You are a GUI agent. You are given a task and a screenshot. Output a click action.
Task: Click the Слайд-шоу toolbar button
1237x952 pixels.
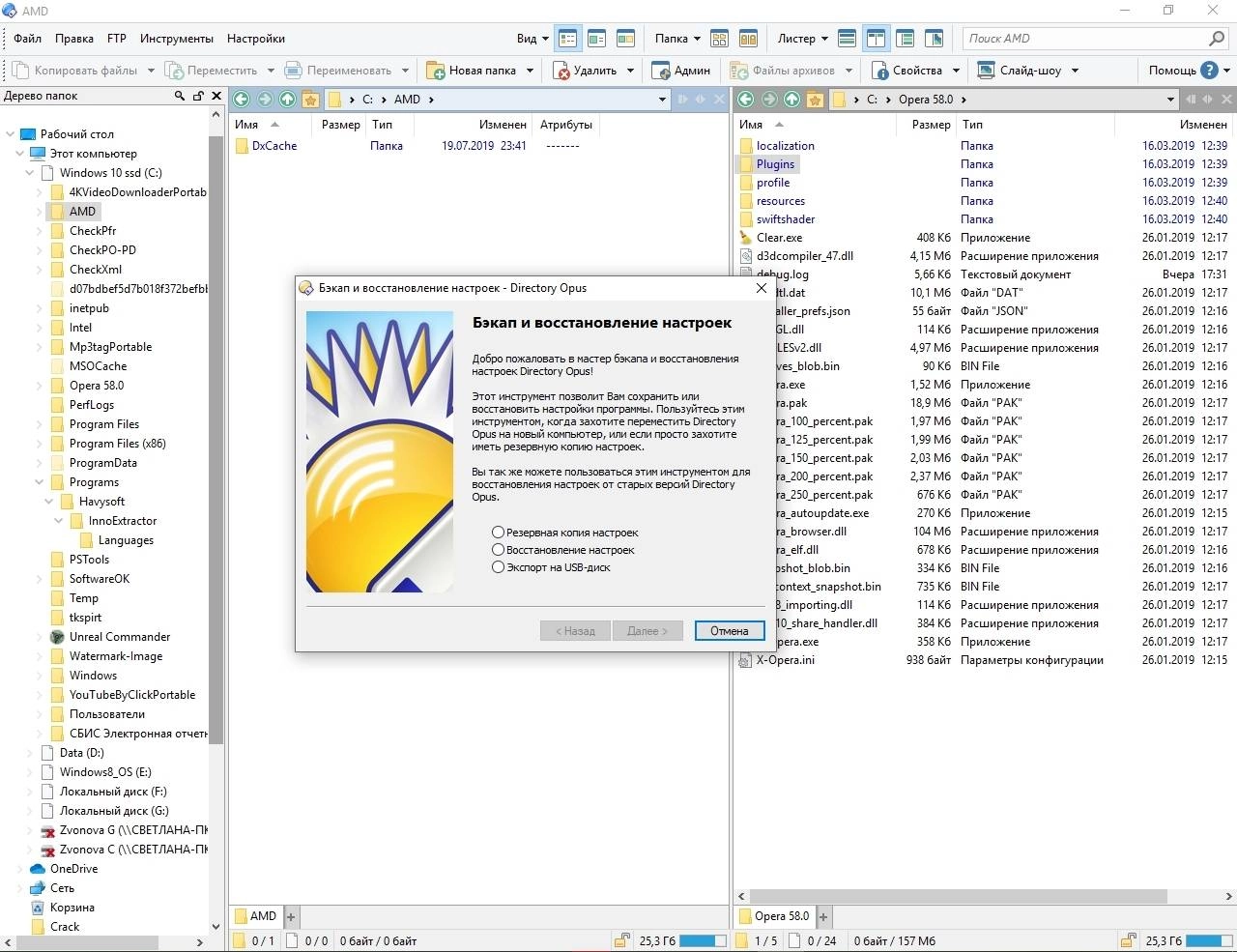(1020, 71)
